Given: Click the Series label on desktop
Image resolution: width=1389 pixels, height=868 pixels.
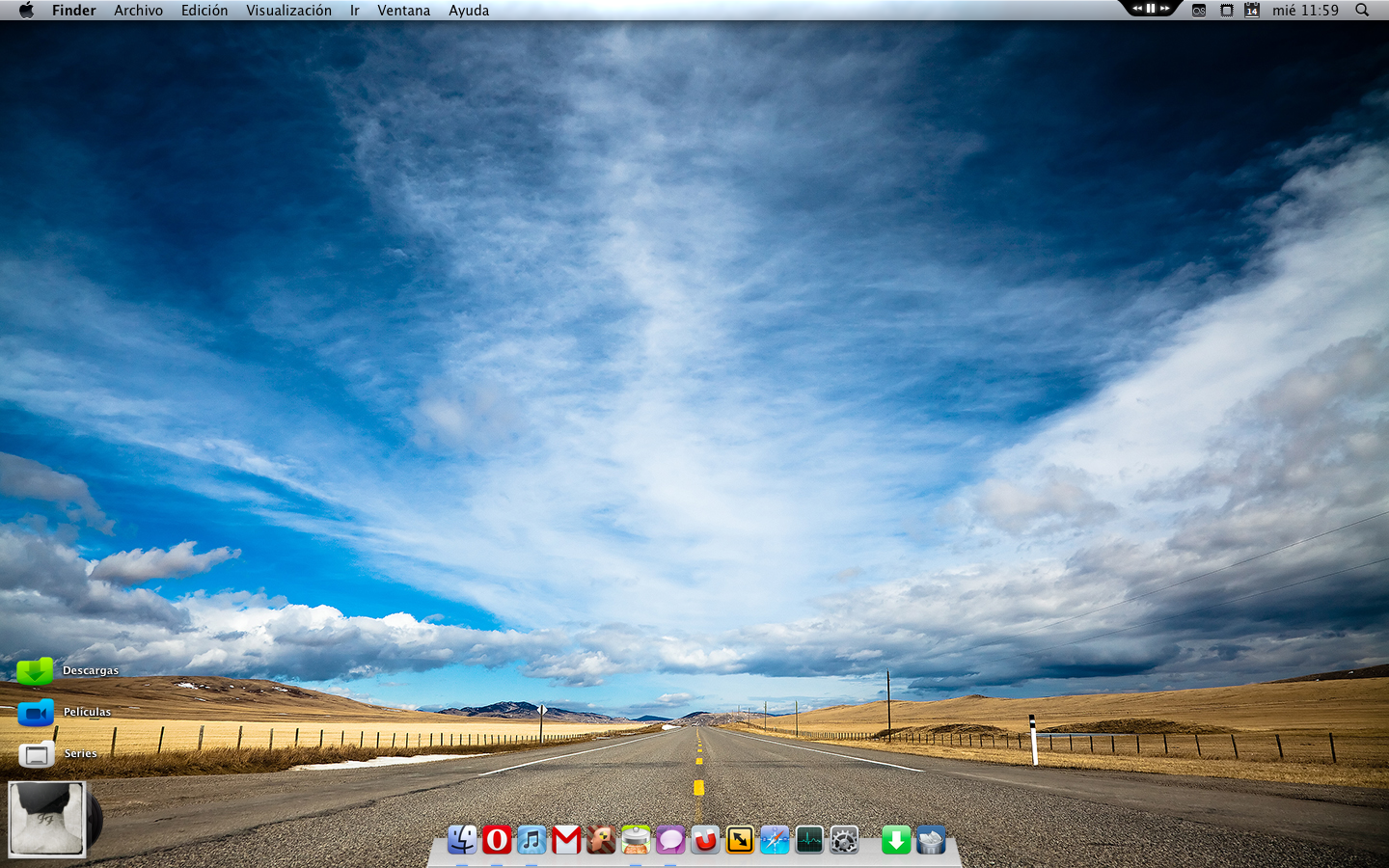Looking at the screenshot, I should [80, 753].
